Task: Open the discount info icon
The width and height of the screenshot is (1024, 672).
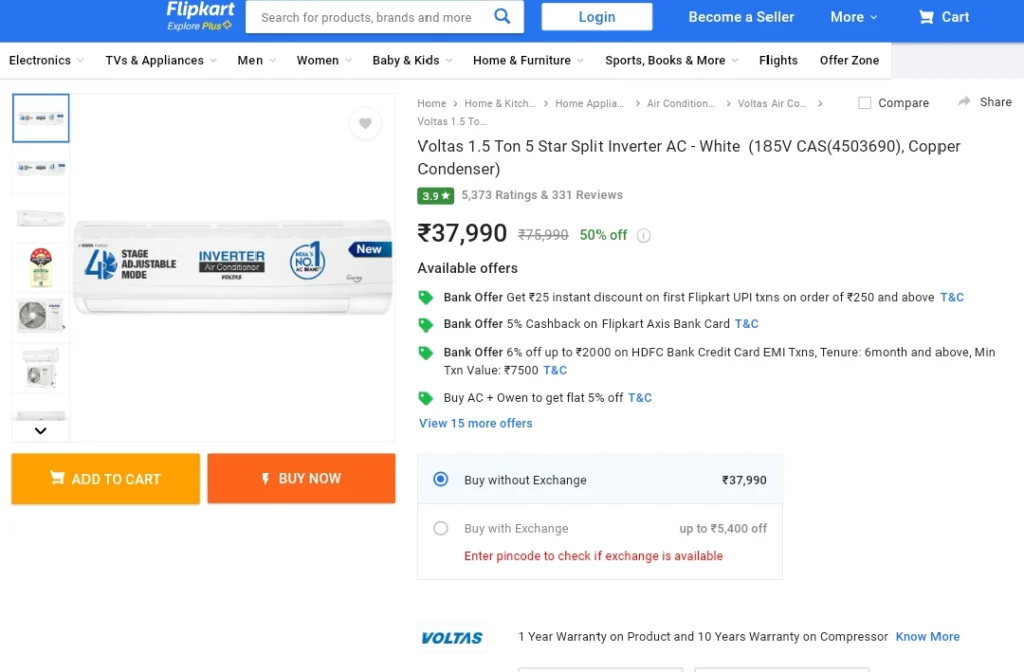Action: pos(643,236)
